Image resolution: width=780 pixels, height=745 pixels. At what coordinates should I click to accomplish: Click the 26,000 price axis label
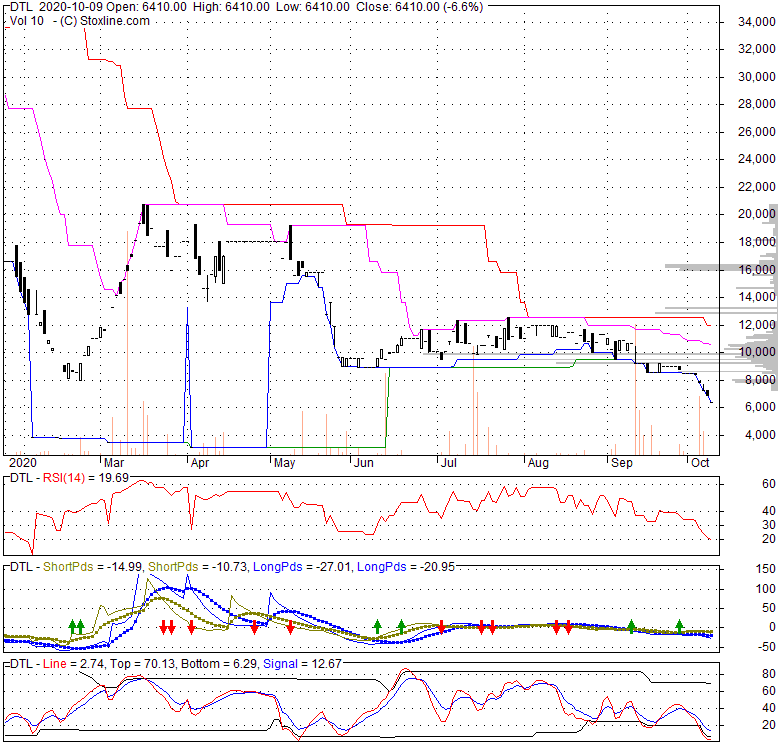[757, 132]
